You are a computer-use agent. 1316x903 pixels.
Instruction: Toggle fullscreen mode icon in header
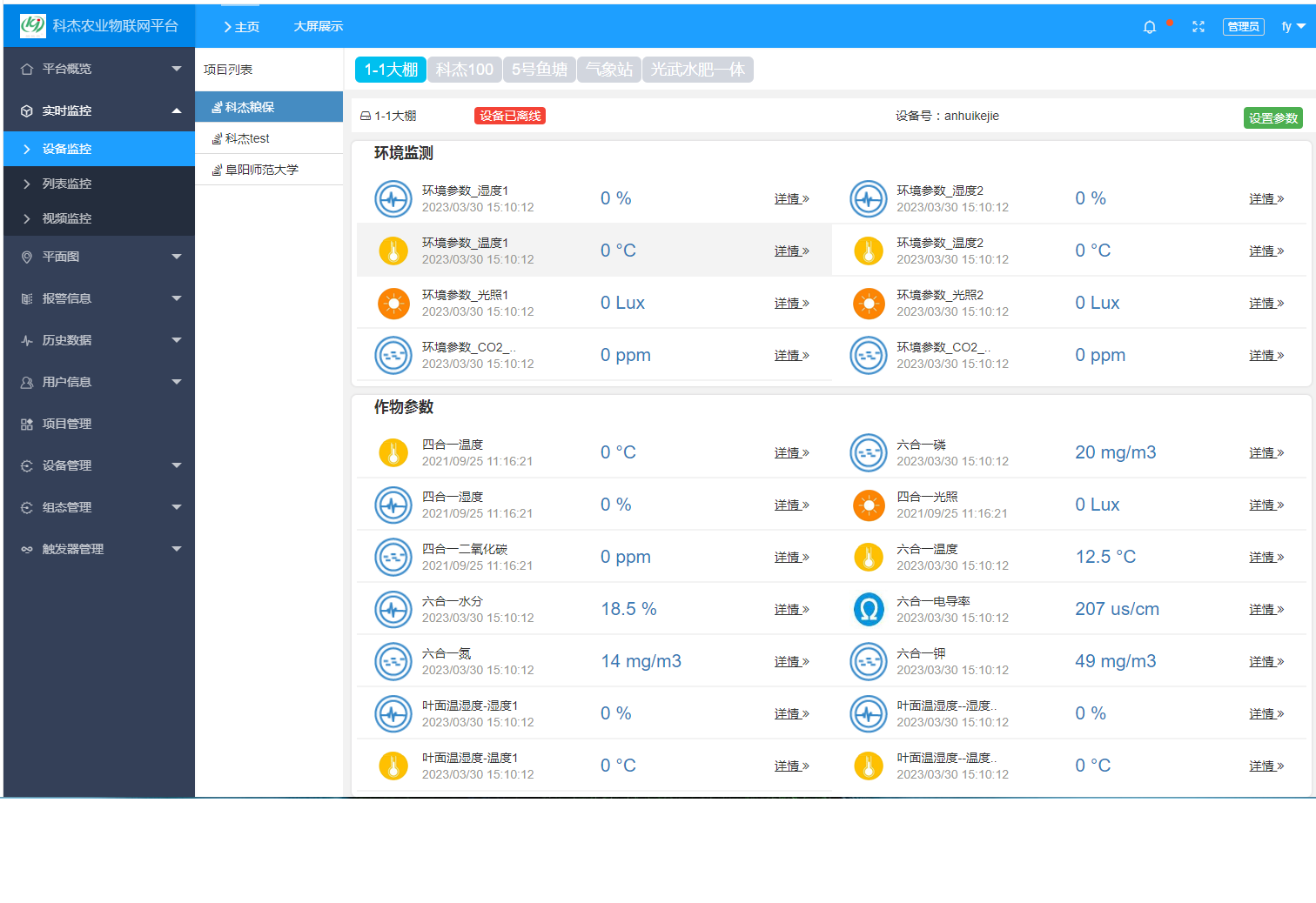coord(1198,27)
